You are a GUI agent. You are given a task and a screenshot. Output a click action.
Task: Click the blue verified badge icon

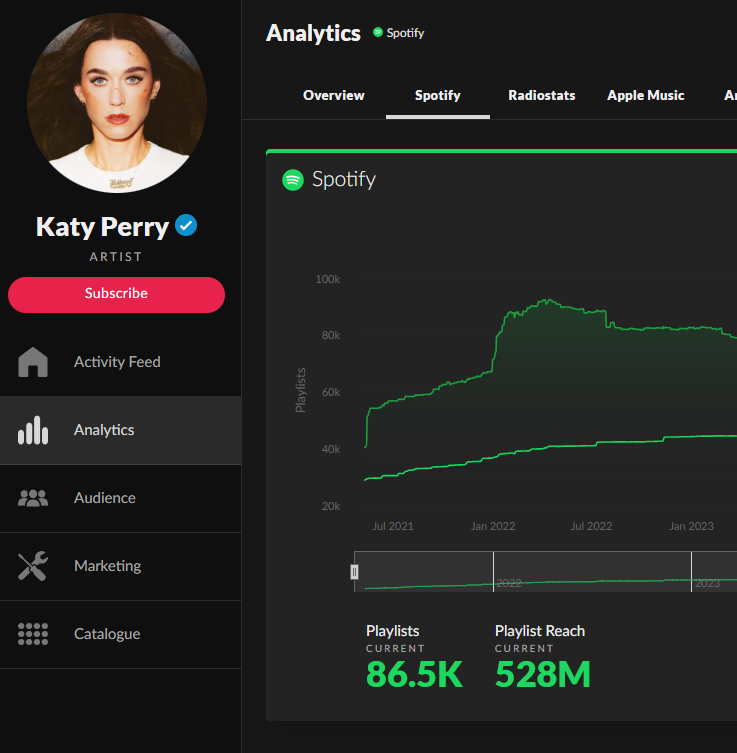(x=186, y=225)
